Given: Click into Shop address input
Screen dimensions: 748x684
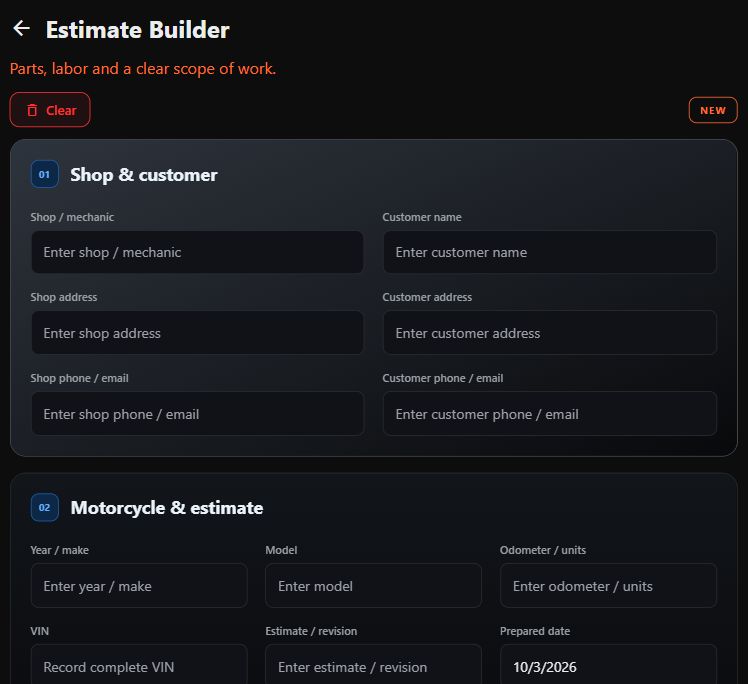Looking at the screenshot, I should click(x=197, y=333).
